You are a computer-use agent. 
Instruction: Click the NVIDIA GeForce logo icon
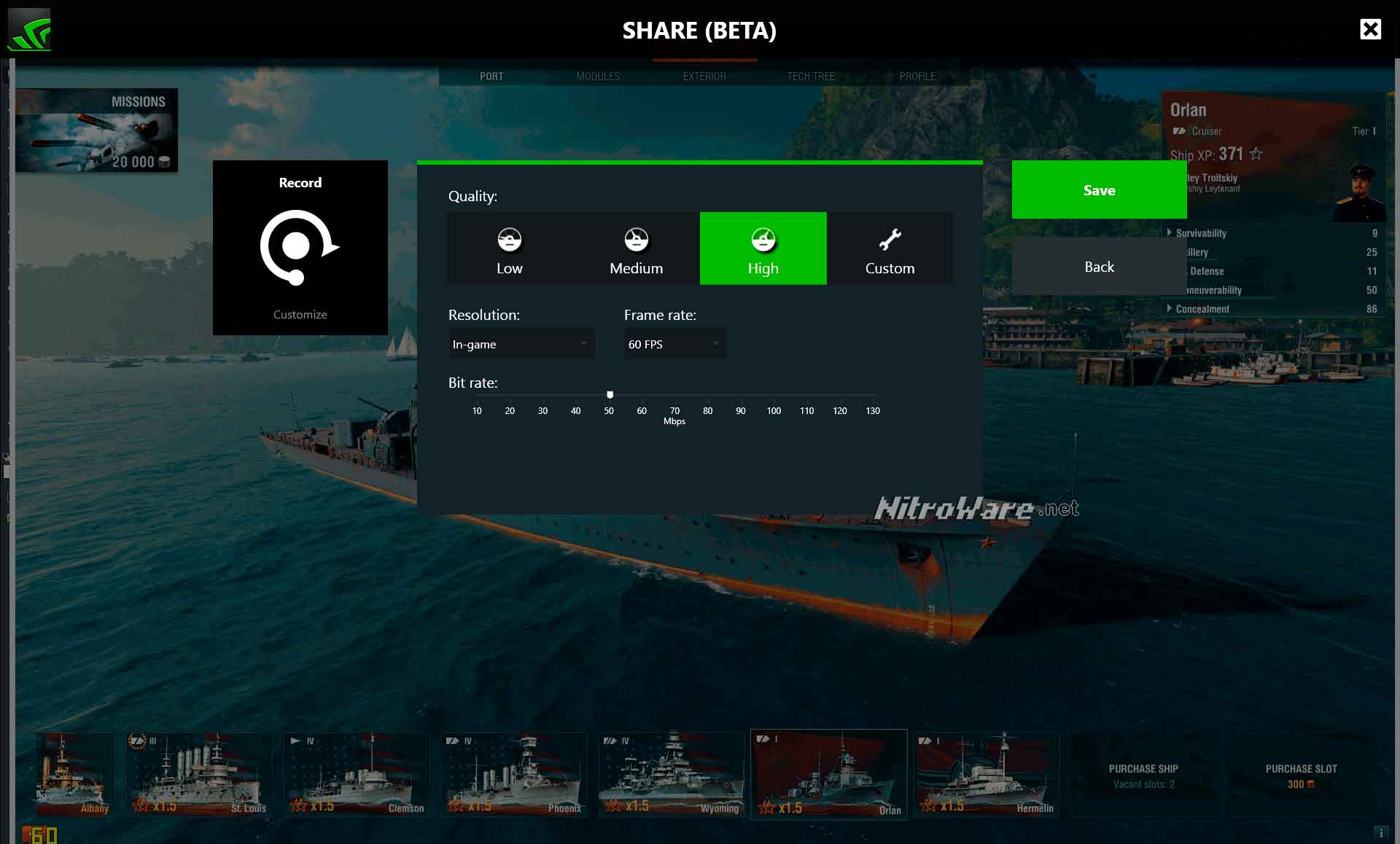(x=29, y=29)
